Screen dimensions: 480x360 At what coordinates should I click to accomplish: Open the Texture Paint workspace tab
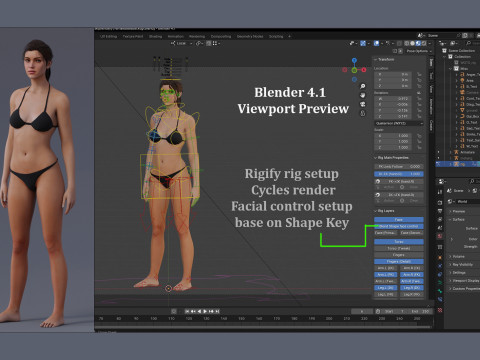133,36
